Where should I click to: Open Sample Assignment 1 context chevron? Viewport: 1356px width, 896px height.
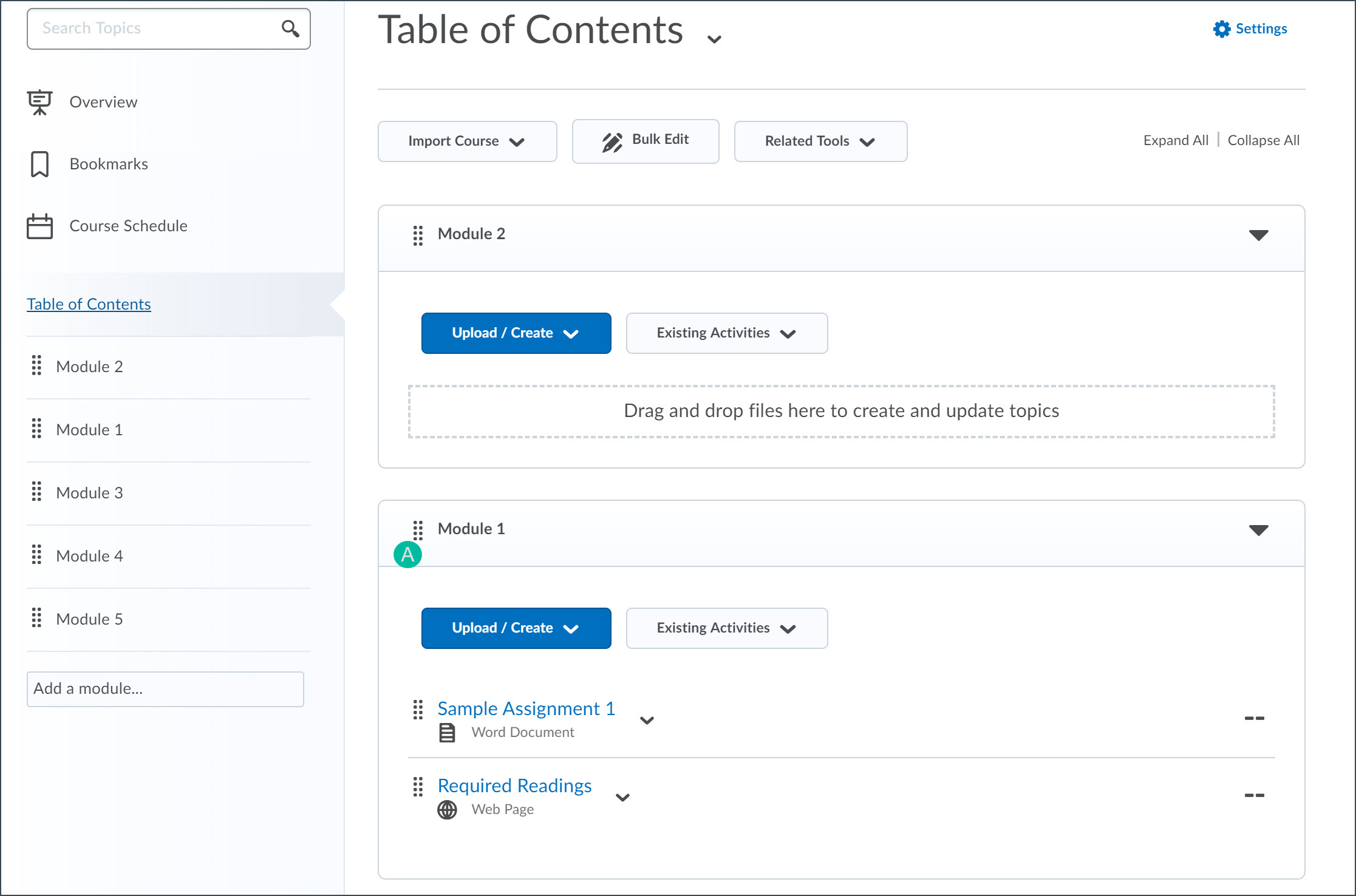pos(647,721)
